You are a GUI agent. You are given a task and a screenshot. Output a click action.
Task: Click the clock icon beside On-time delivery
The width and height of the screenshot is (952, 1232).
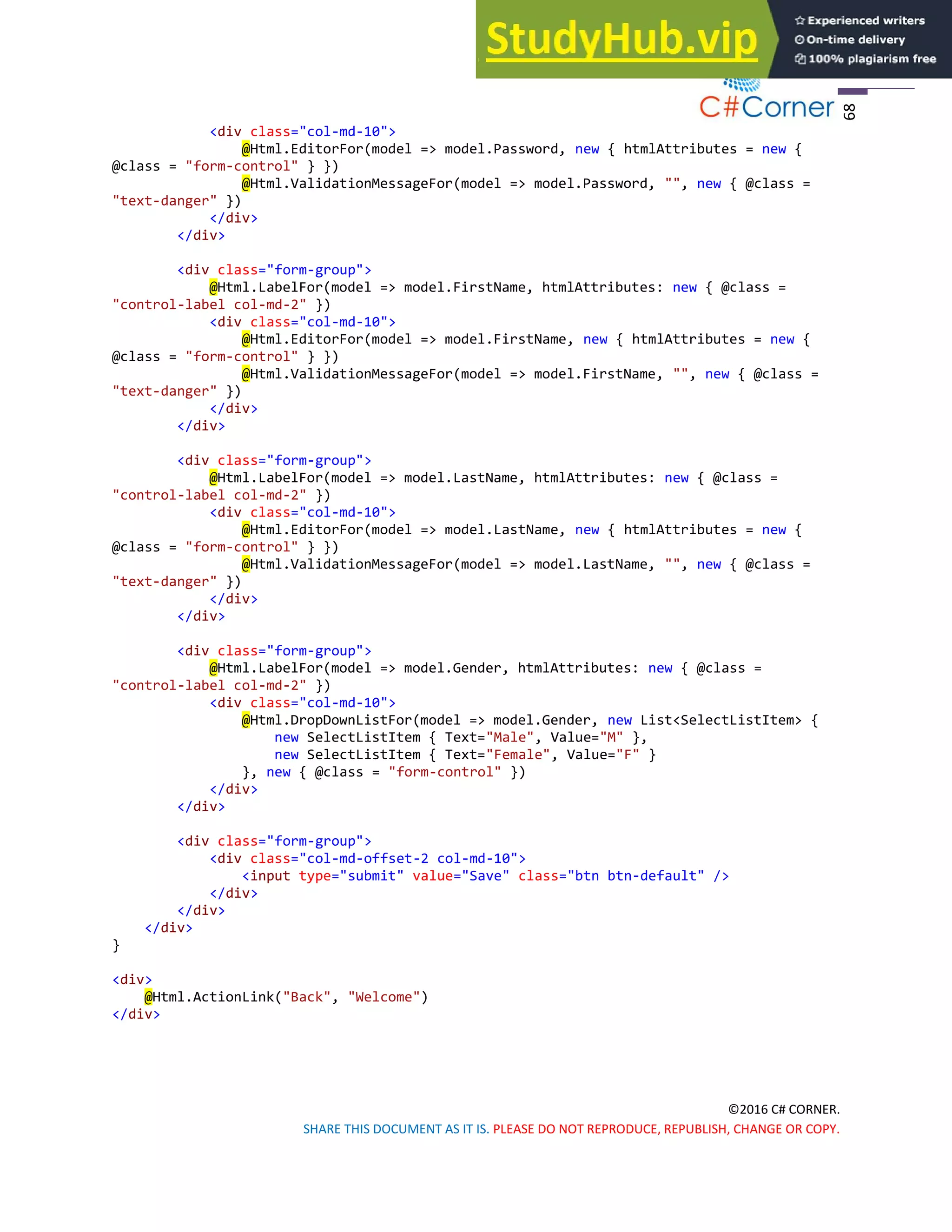pos(799,40)
